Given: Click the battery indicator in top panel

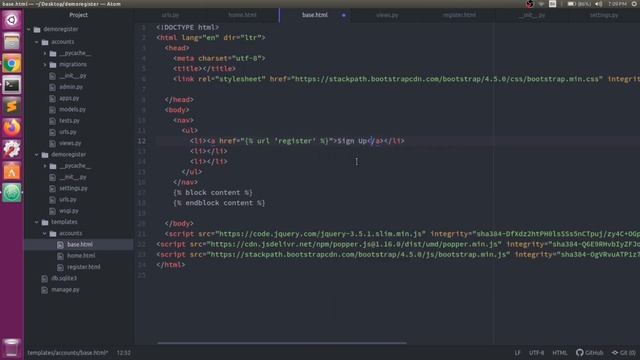Looking at the screenshot, I should 579,4.
